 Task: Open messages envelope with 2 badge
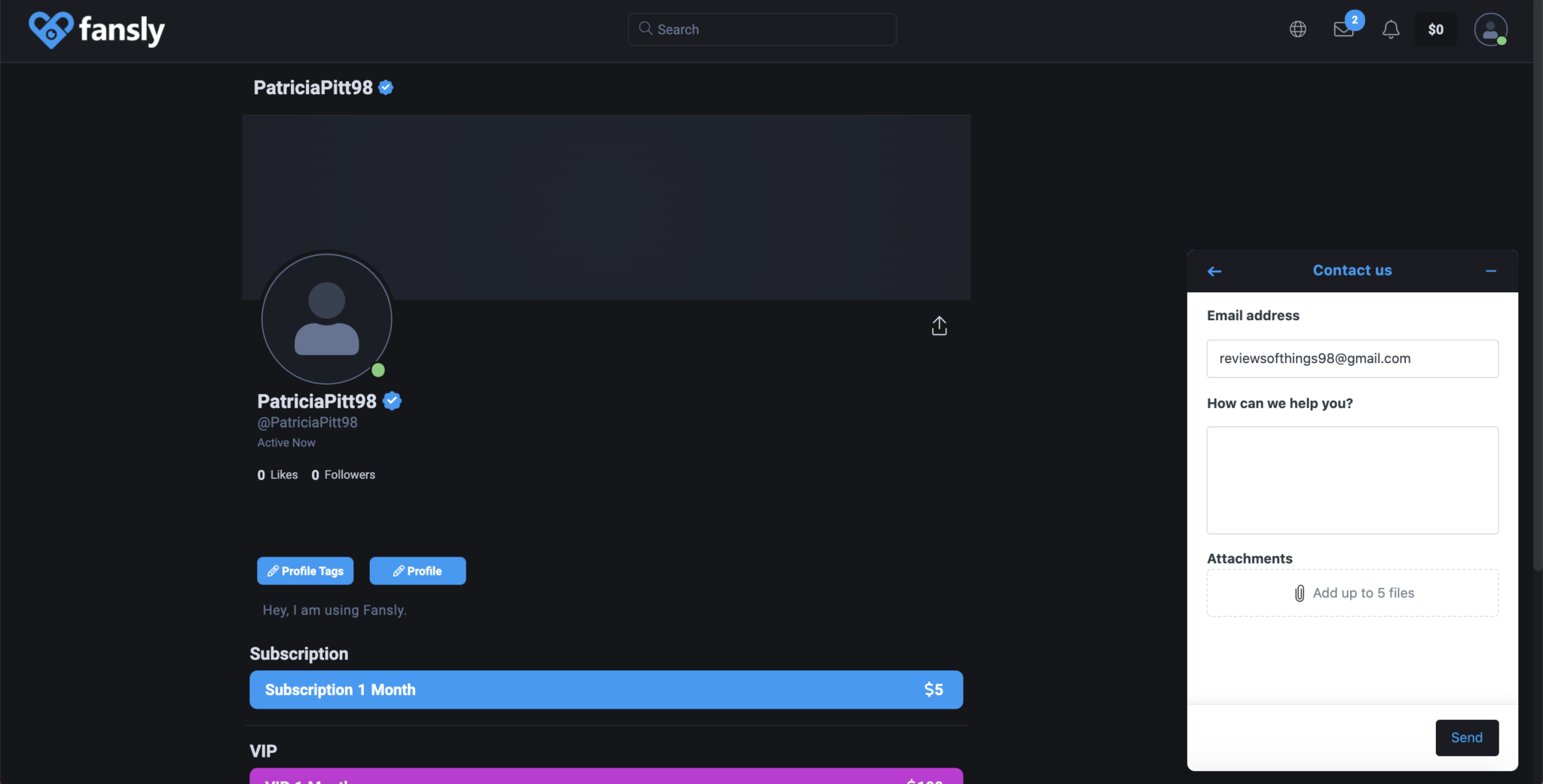point(1344,29)
